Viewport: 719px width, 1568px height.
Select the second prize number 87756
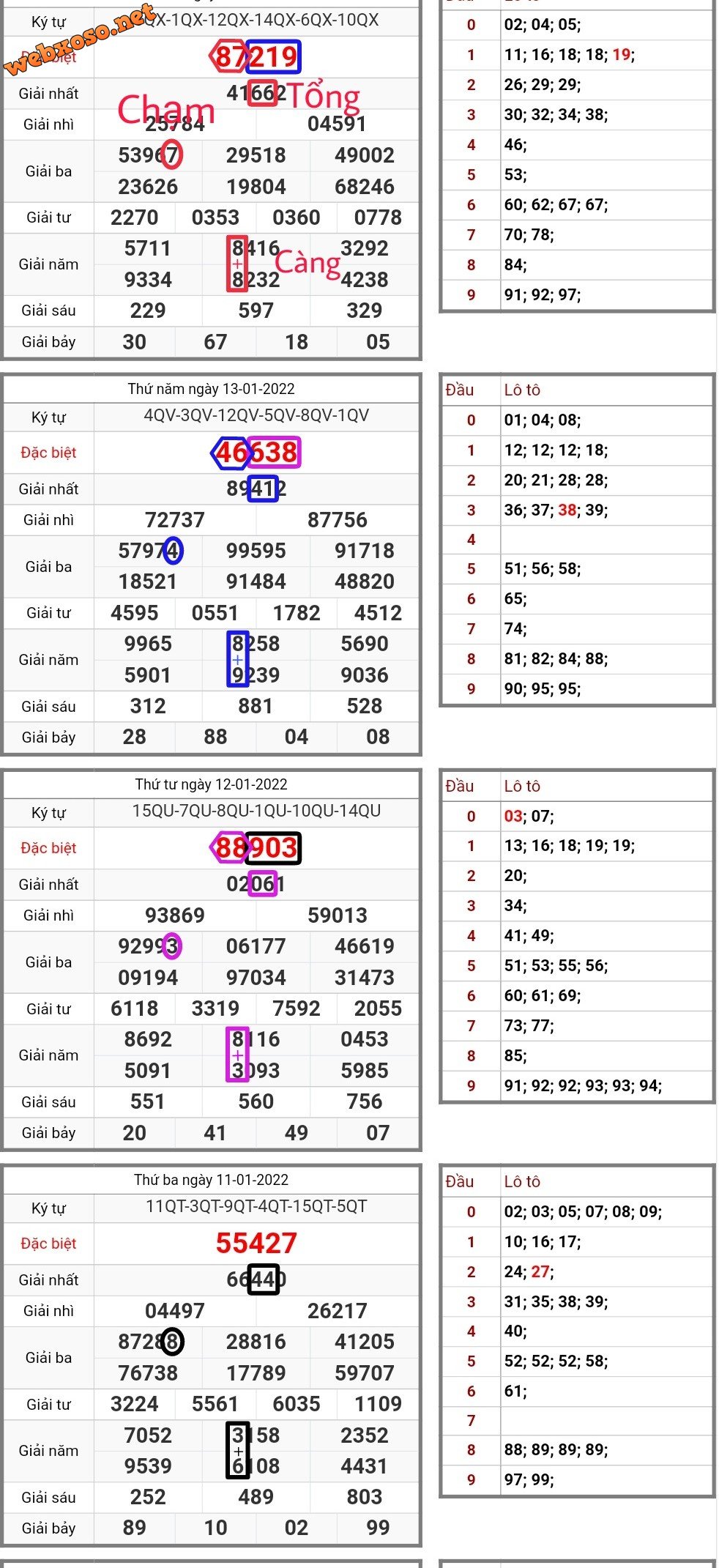[x=337, y=520]
